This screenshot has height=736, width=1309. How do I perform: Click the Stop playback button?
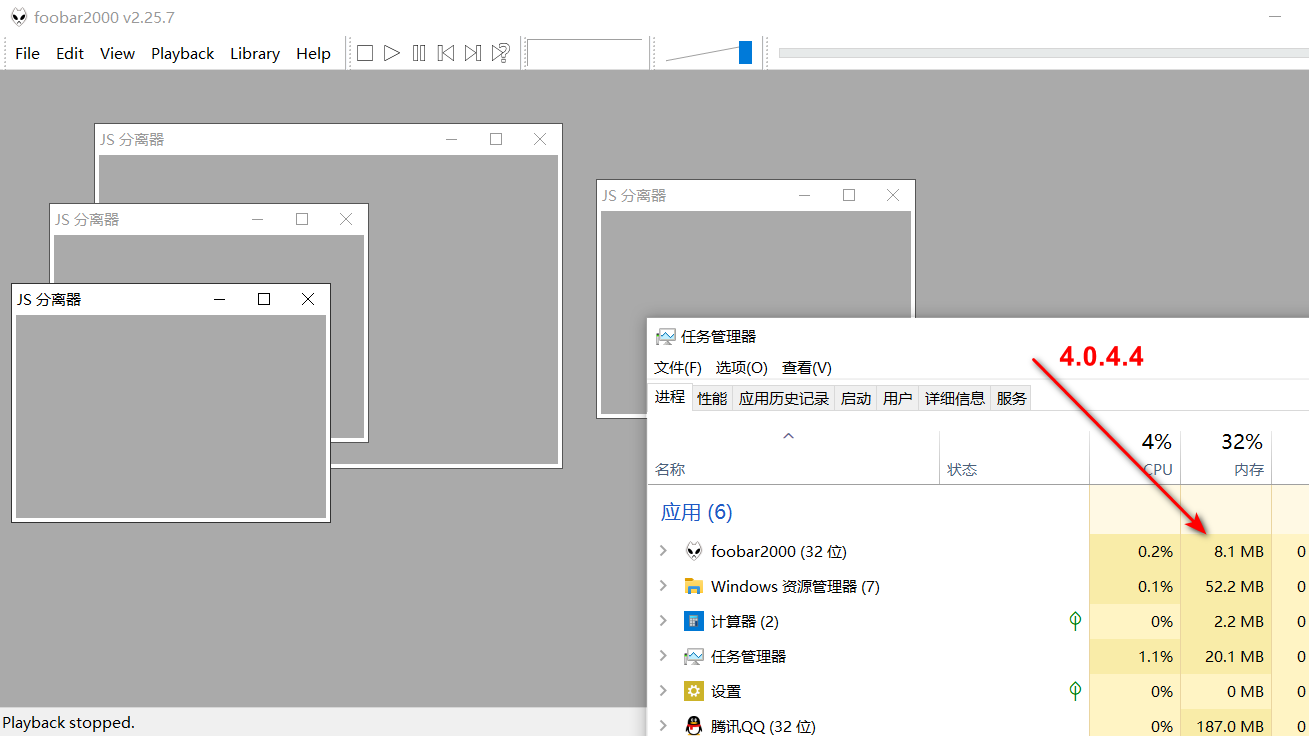tap(365, 53)
